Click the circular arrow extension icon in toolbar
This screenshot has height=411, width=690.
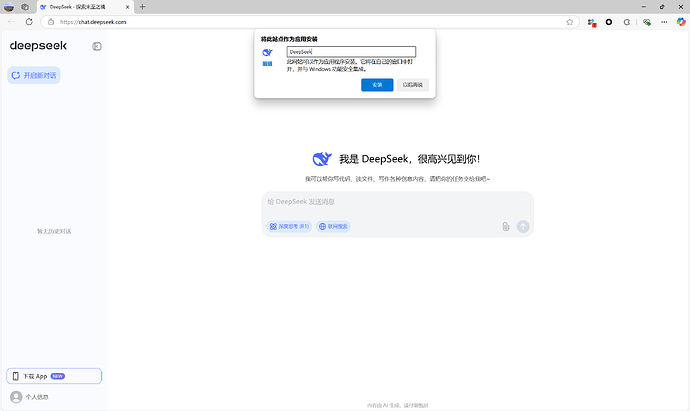(x=627, y=22)
